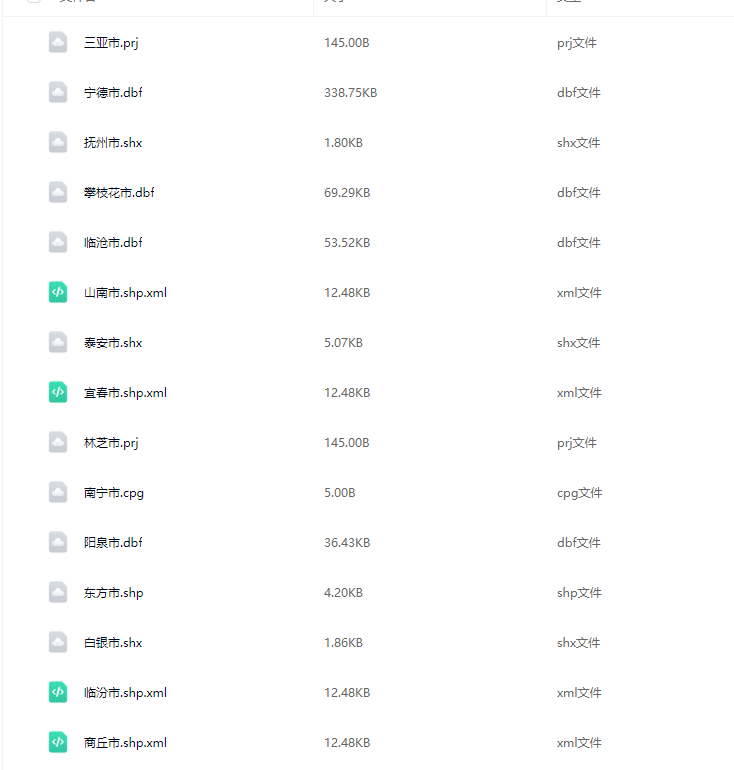
Task: Open the file named 抚州市.shx
Action: pos(113,143)
